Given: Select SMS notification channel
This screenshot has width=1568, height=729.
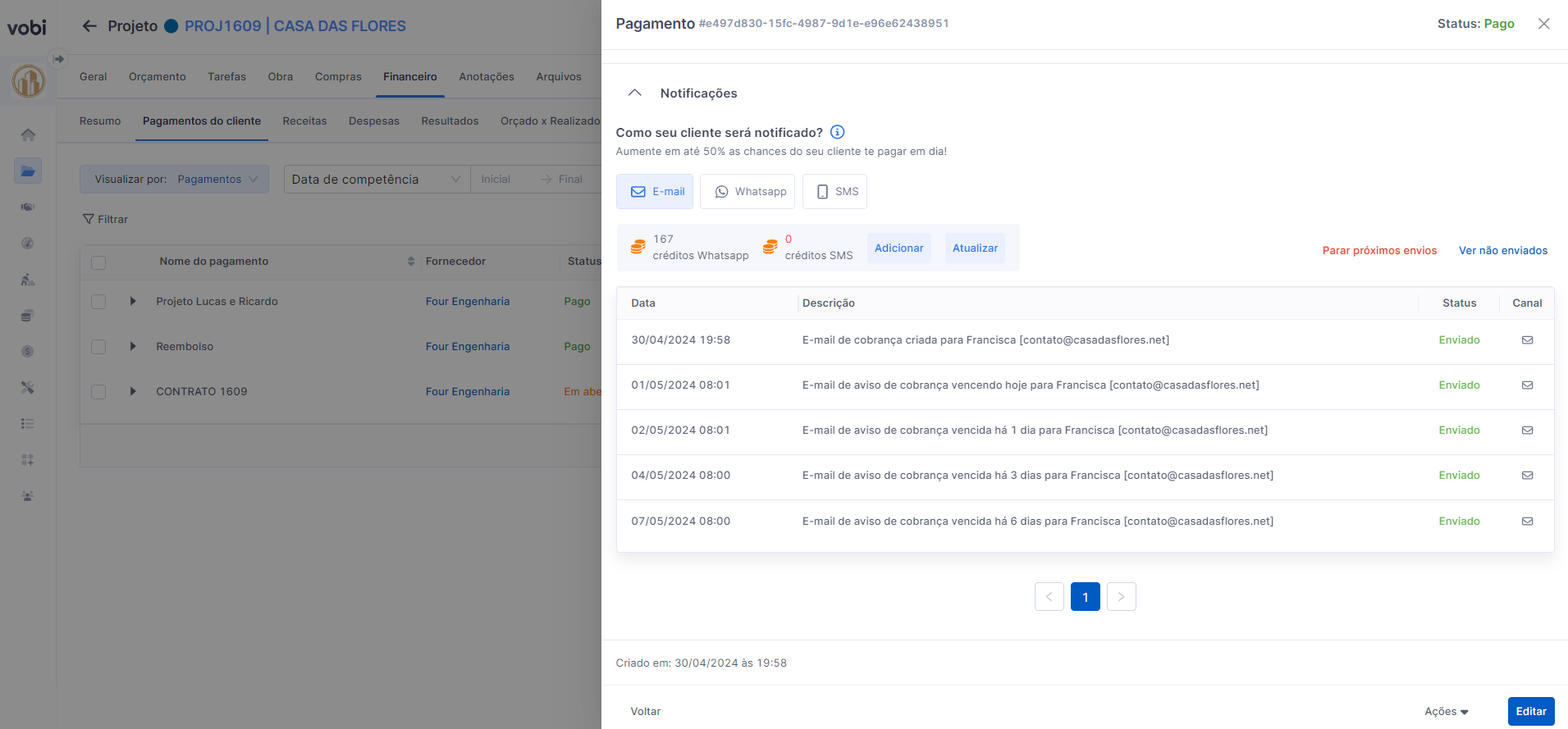Looking at the screenshot, I should [x=834, y=191].
